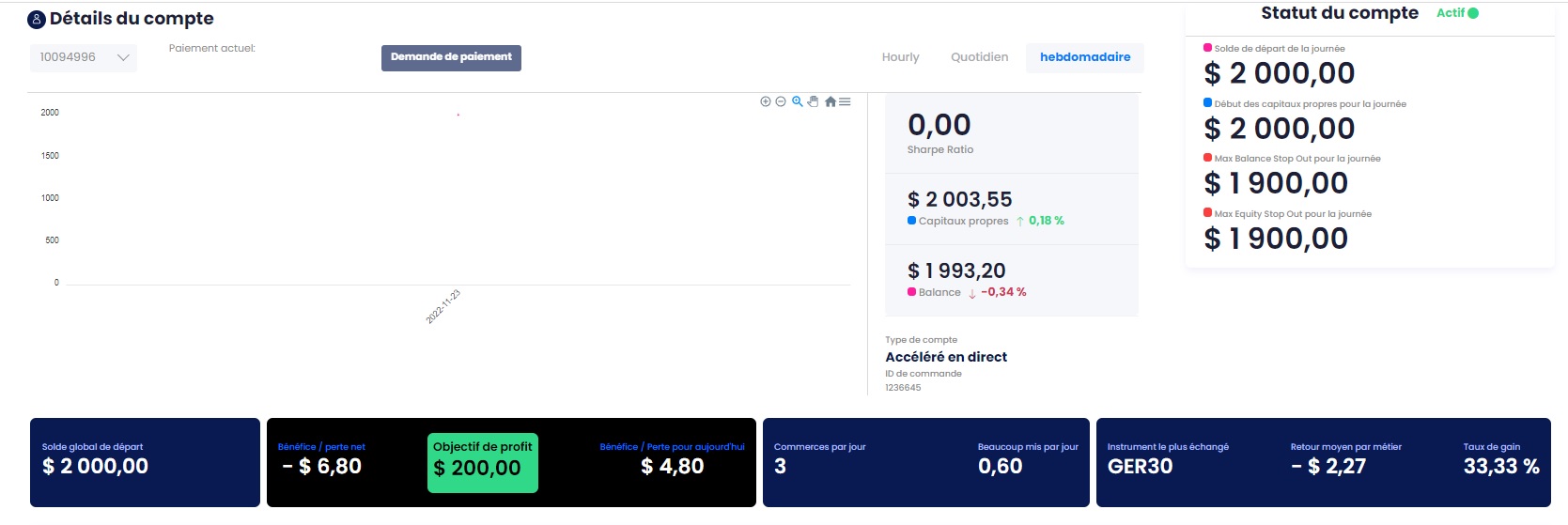Click the green Objectif de profit box

click(483, 462)
